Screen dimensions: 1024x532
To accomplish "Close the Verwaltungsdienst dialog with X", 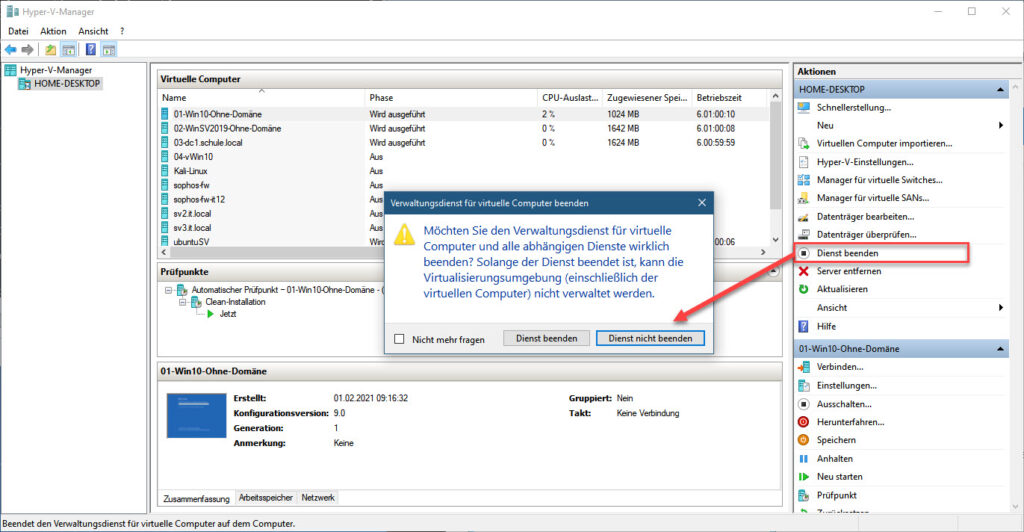I will [x=702, y=203].
